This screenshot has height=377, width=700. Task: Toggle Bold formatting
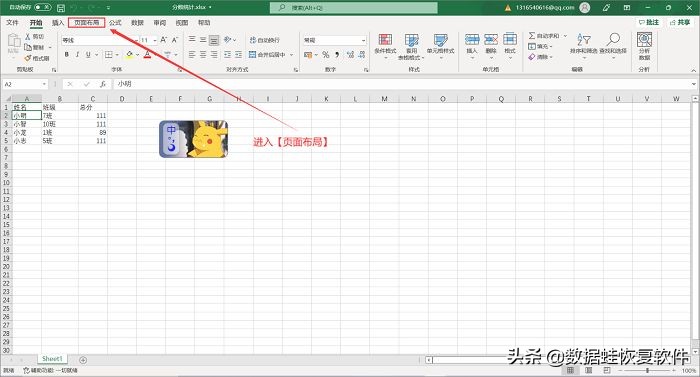pyautogui.click(x=67, y=54)
